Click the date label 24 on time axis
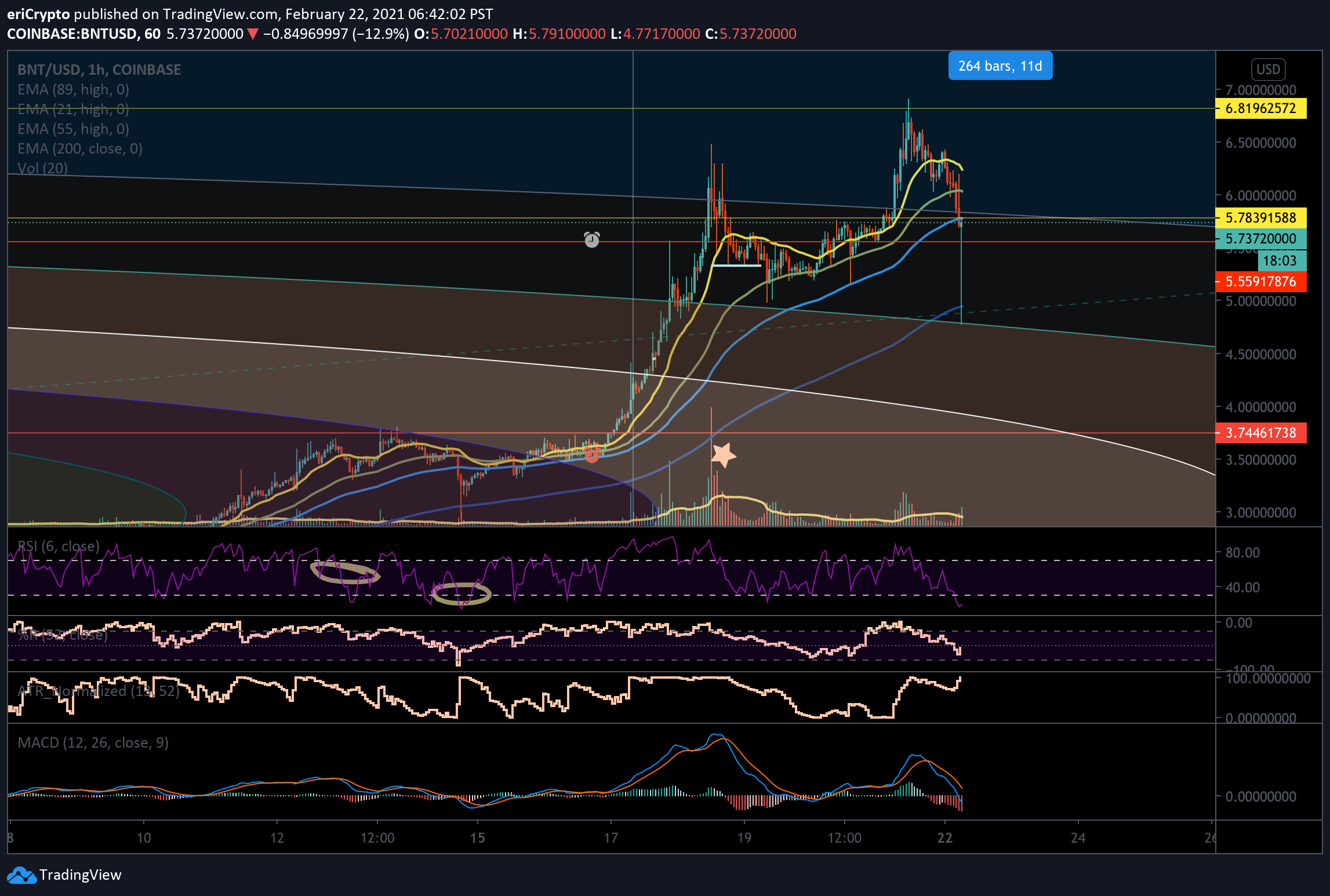The image size is (1330, 896). click(x=1078, y=838)
